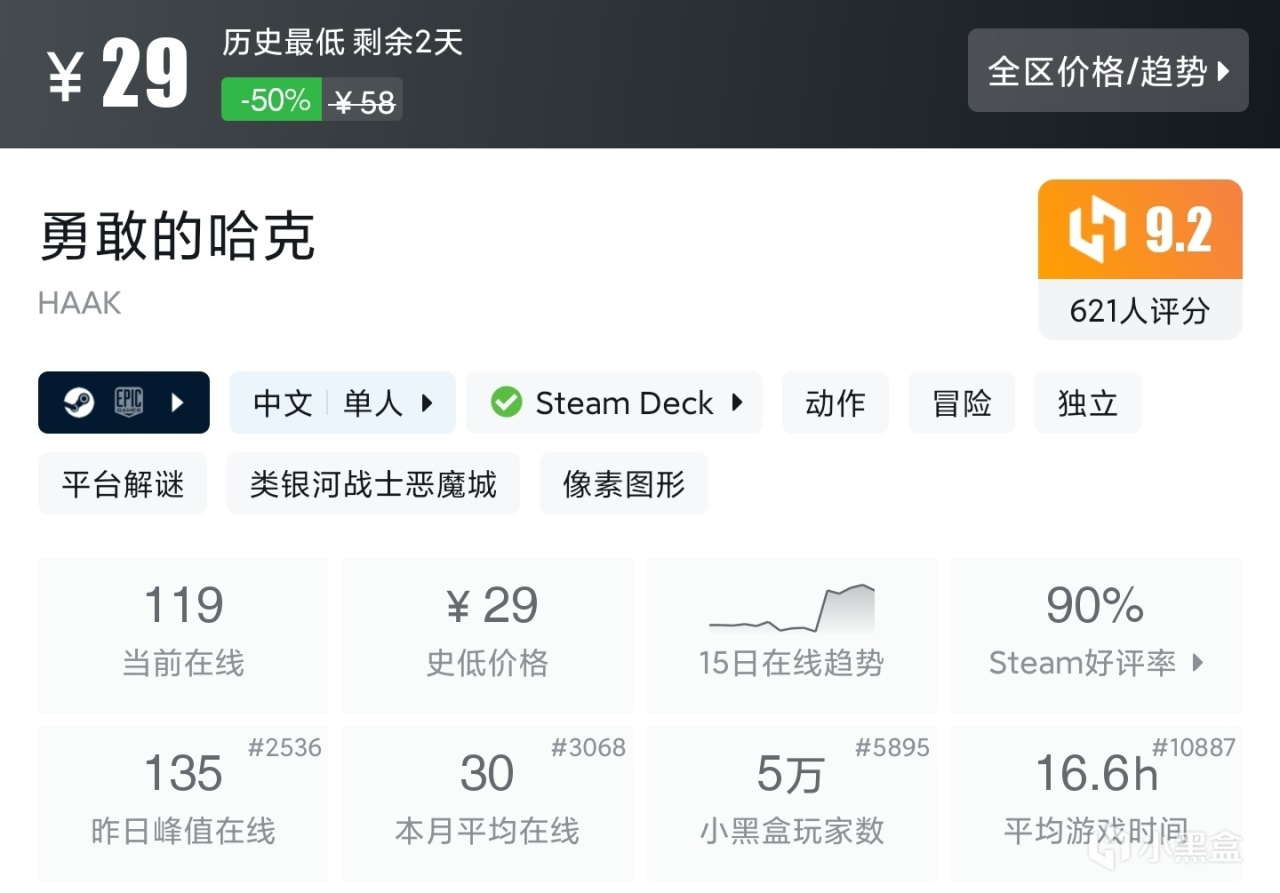Expand the 中文 单人 language info
Viewport: 1280px width, 893px height.
[342, 403]
